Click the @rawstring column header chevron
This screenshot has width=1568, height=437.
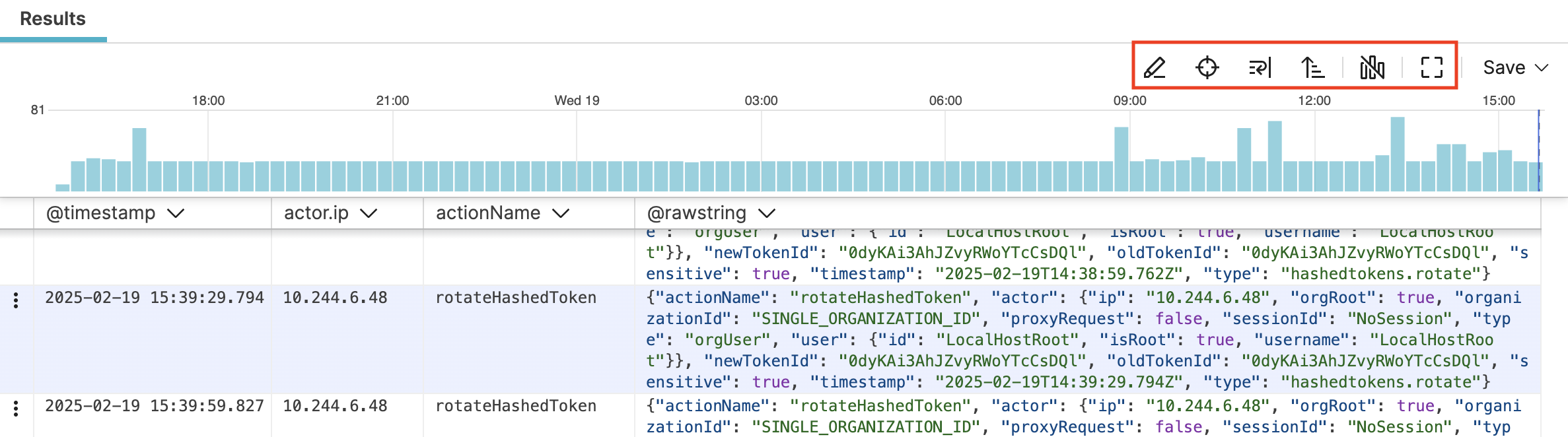coord(767,213)
